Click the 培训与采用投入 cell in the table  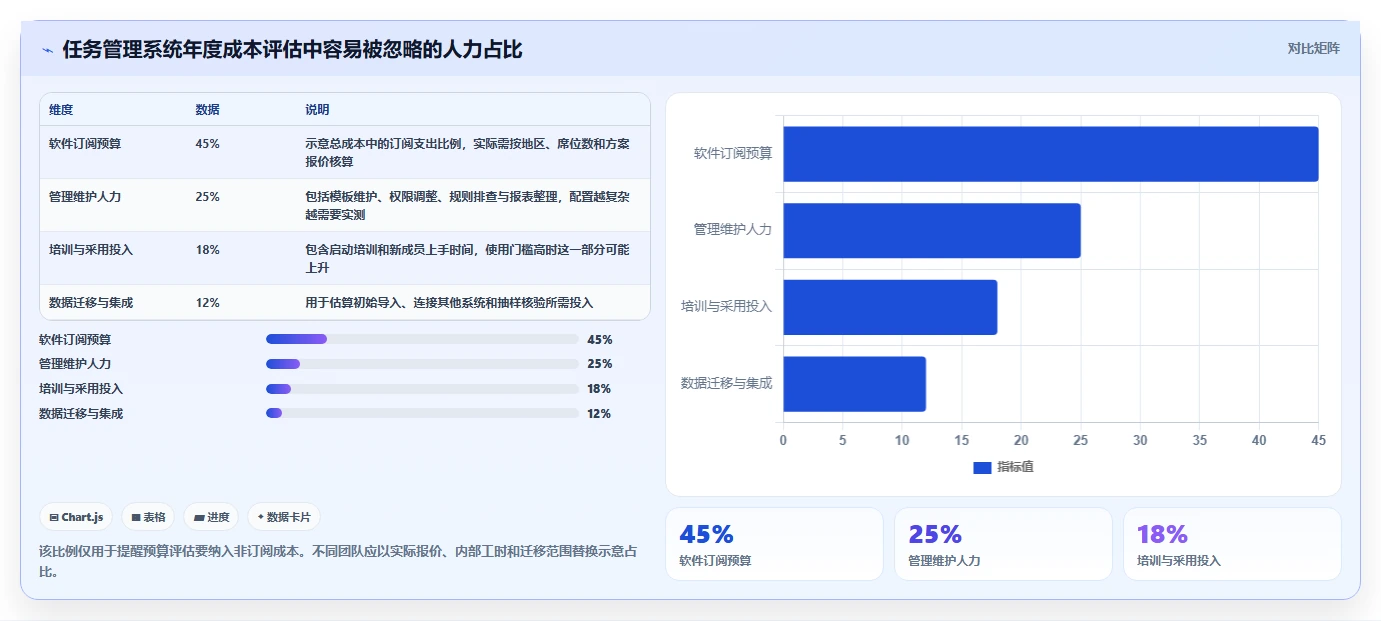91,249
